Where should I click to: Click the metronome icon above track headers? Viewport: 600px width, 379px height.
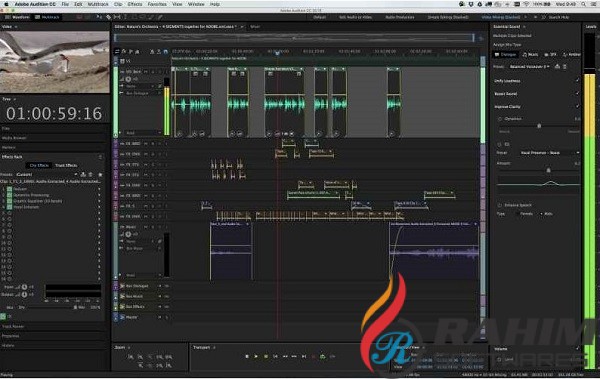(x=152, y=51)
